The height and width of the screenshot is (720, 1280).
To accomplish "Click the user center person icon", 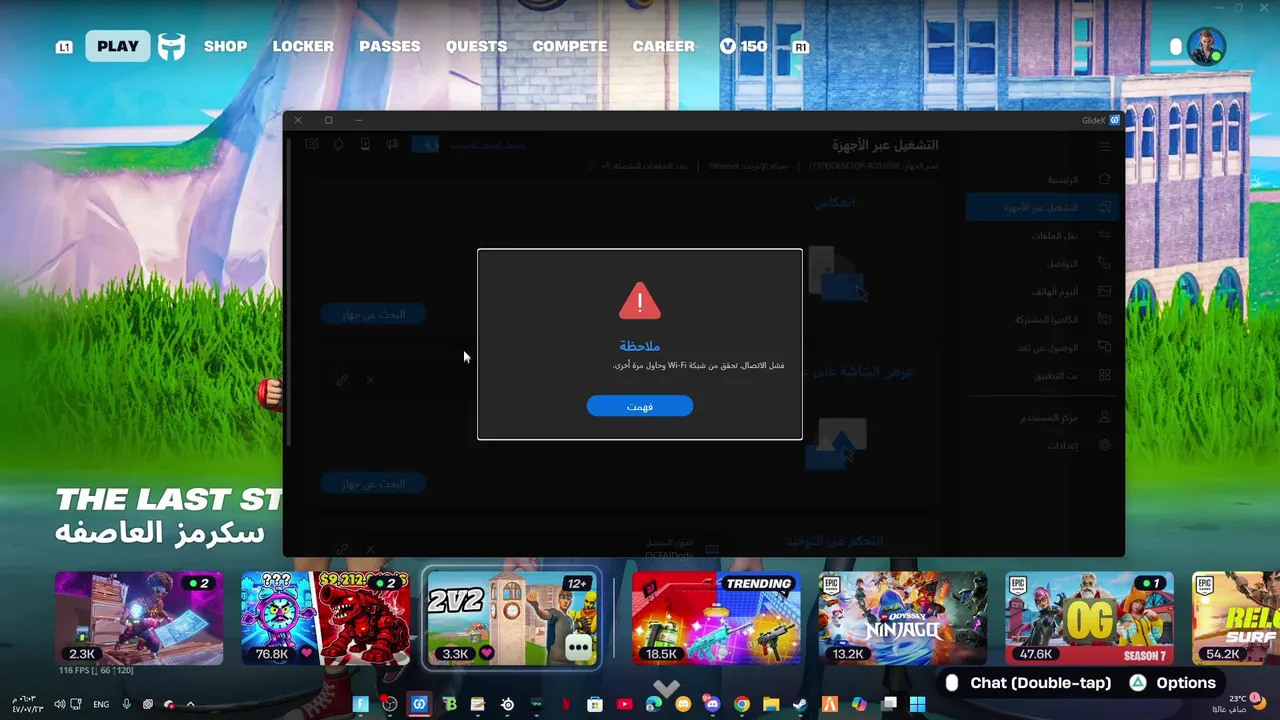I will (1105, 416).
